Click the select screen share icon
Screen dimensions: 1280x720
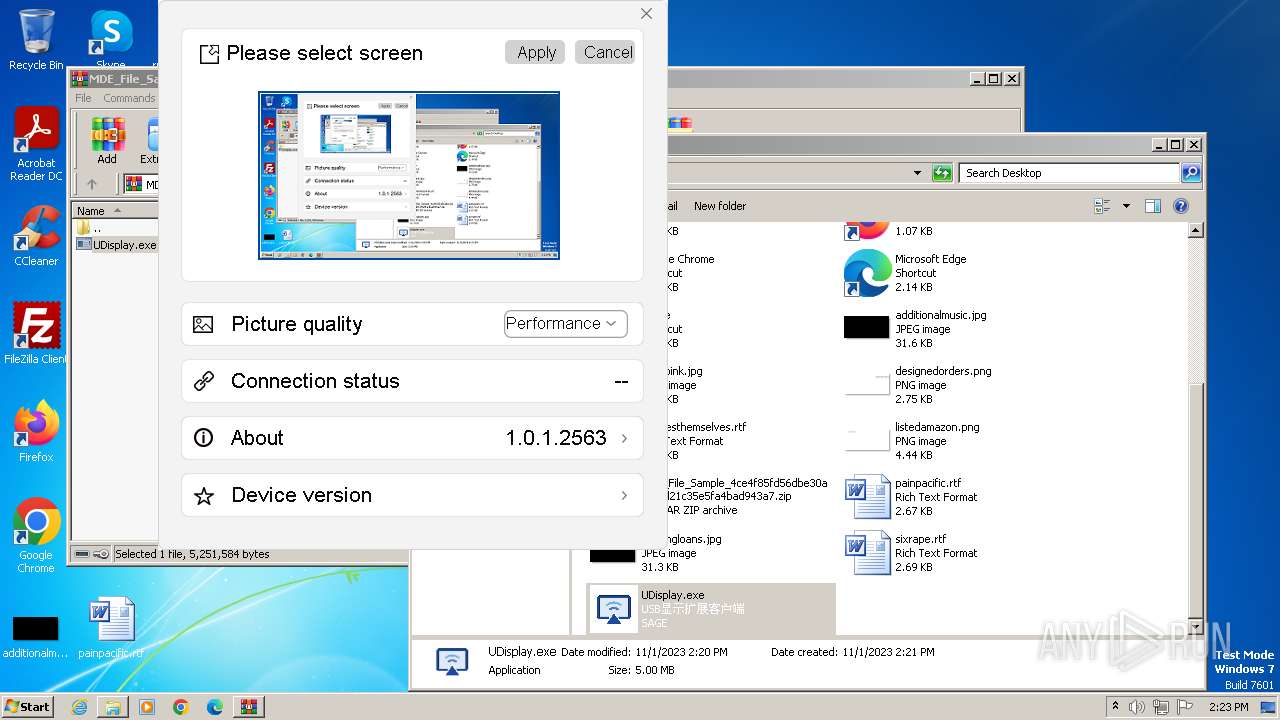(x=209, y=54)
